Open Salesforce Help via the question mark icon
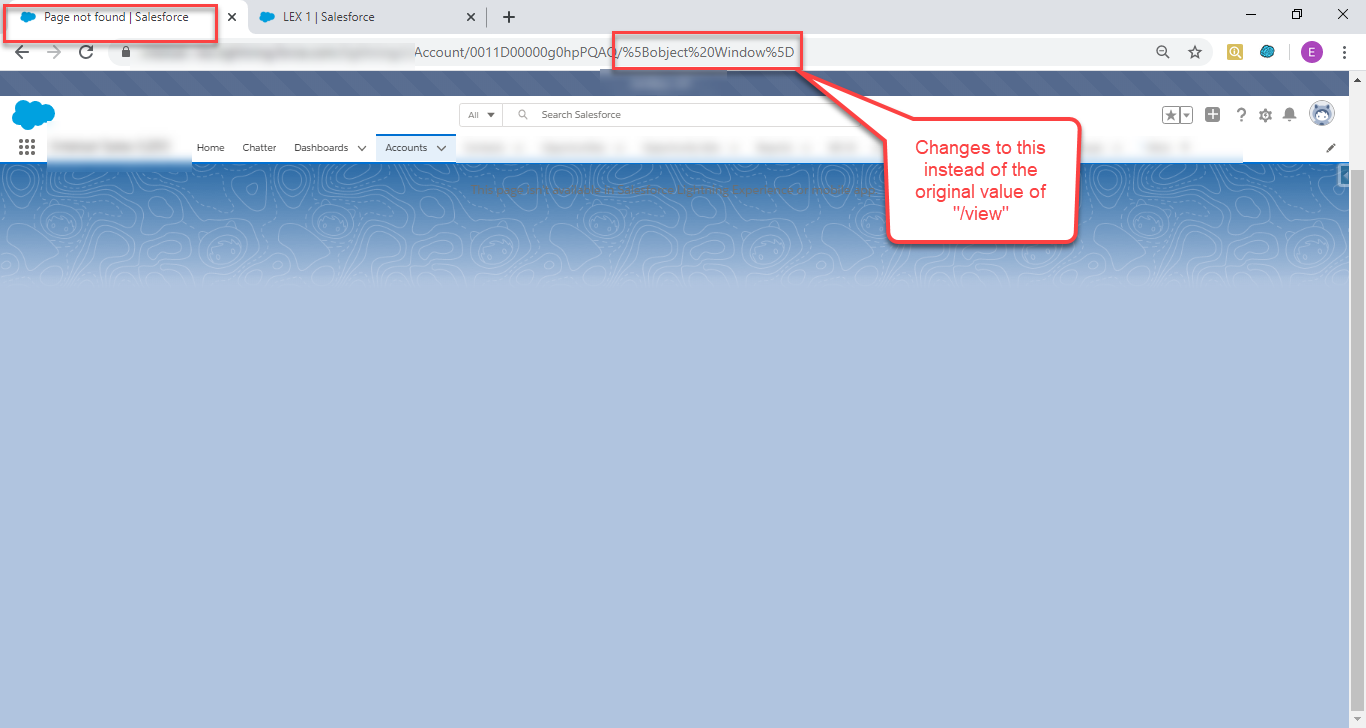The image size is (1366, 728). [x=1241, y=115]
